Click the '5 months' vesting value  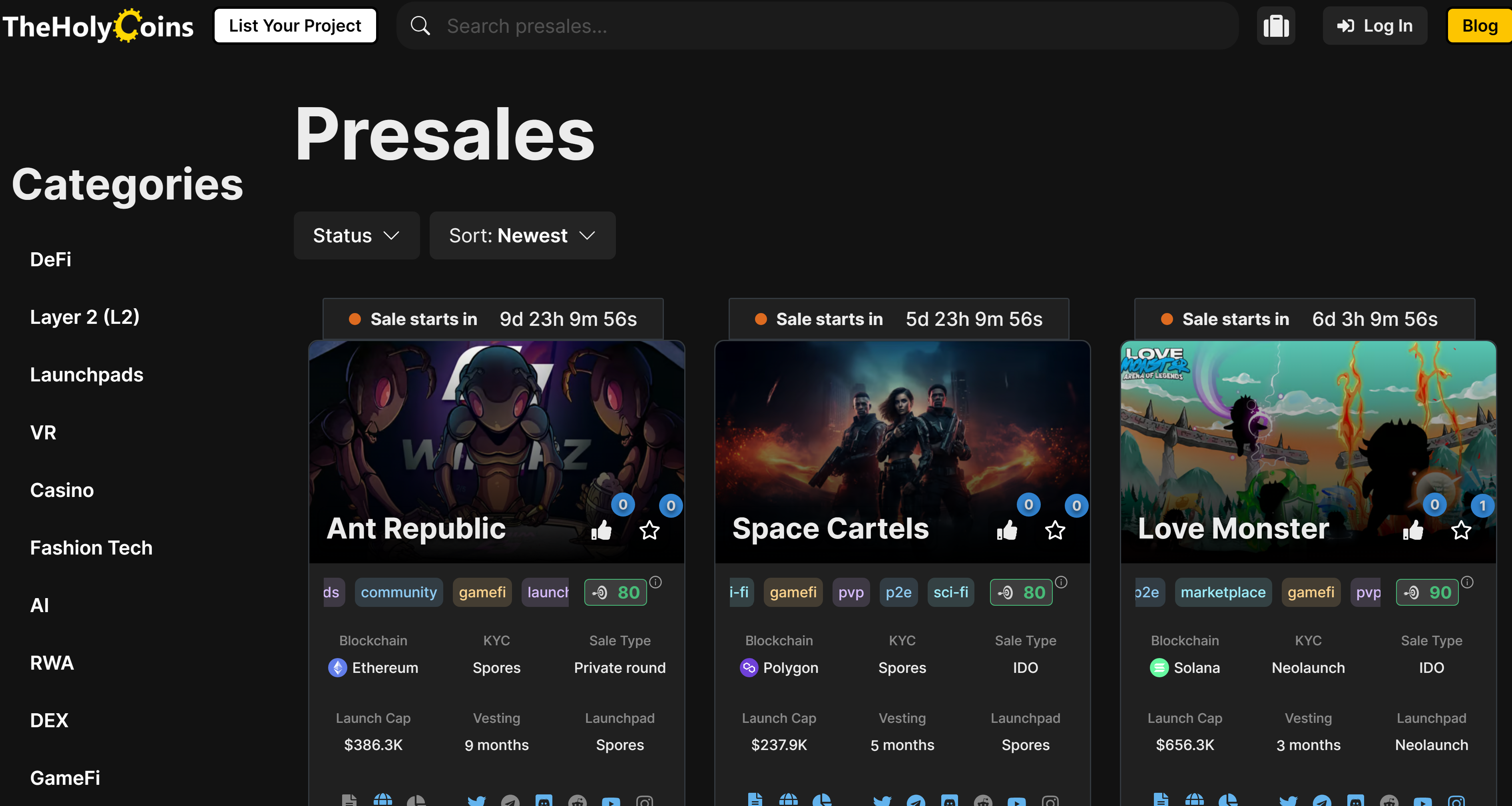coord(902,745)
